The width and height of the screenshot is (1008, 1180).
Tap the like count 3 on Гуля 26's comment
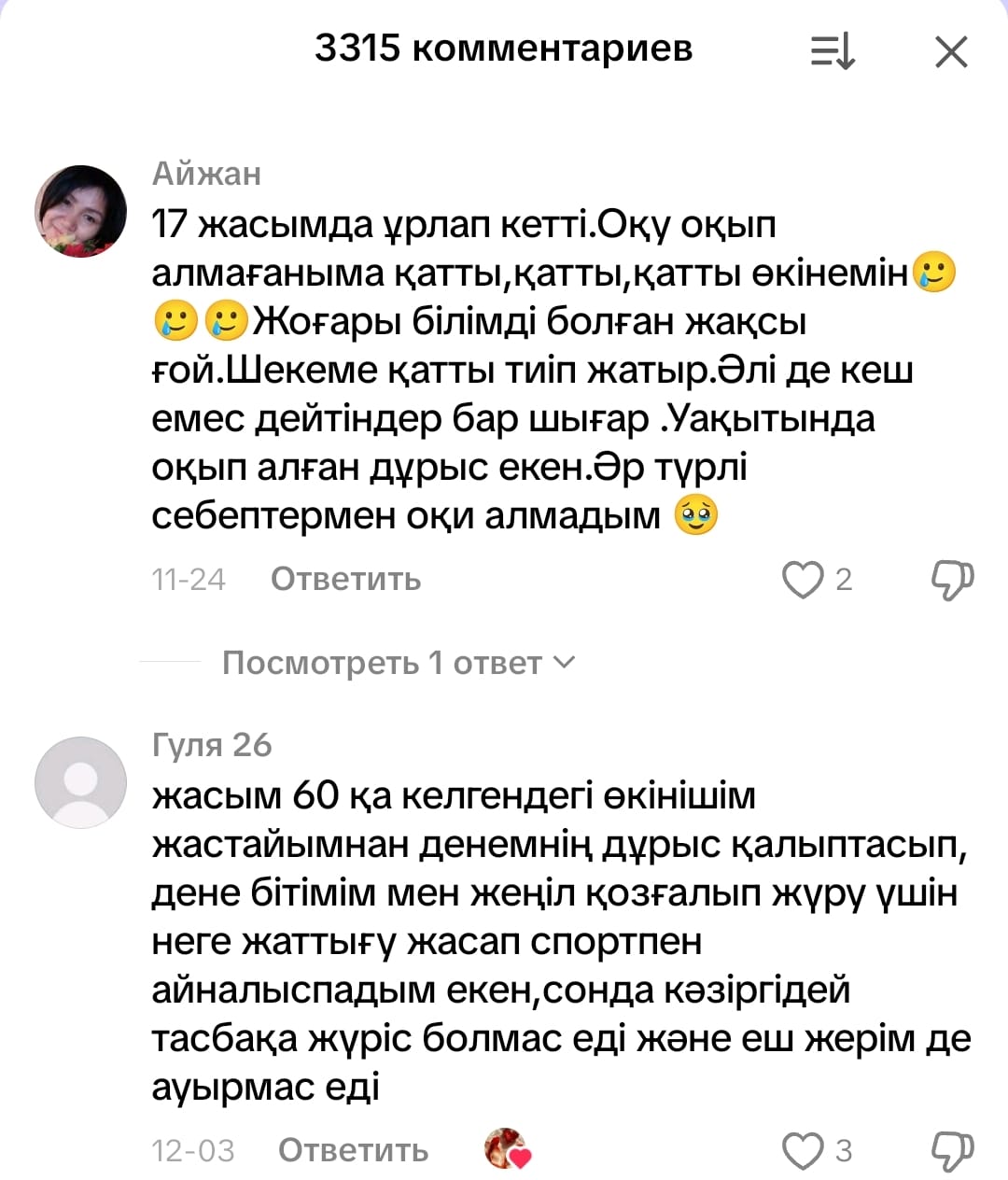(844, 1151)
